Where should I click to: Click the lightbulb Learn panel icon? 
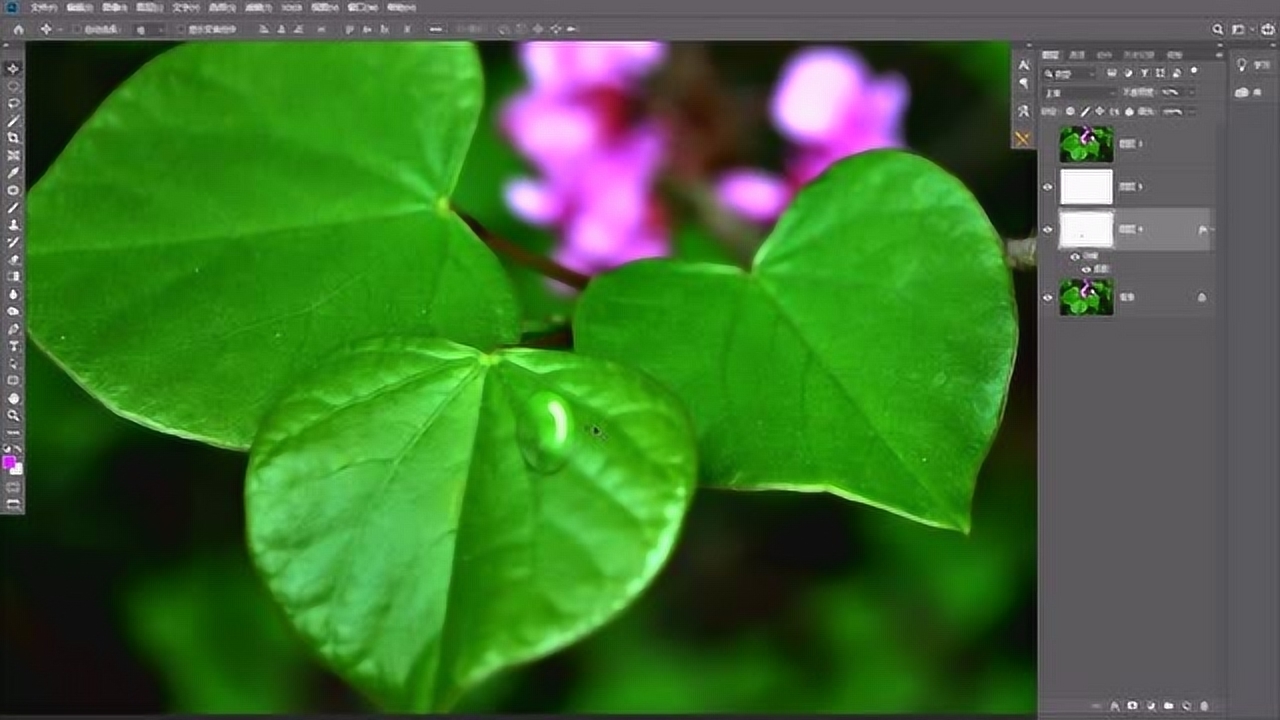coord(1242,65)
